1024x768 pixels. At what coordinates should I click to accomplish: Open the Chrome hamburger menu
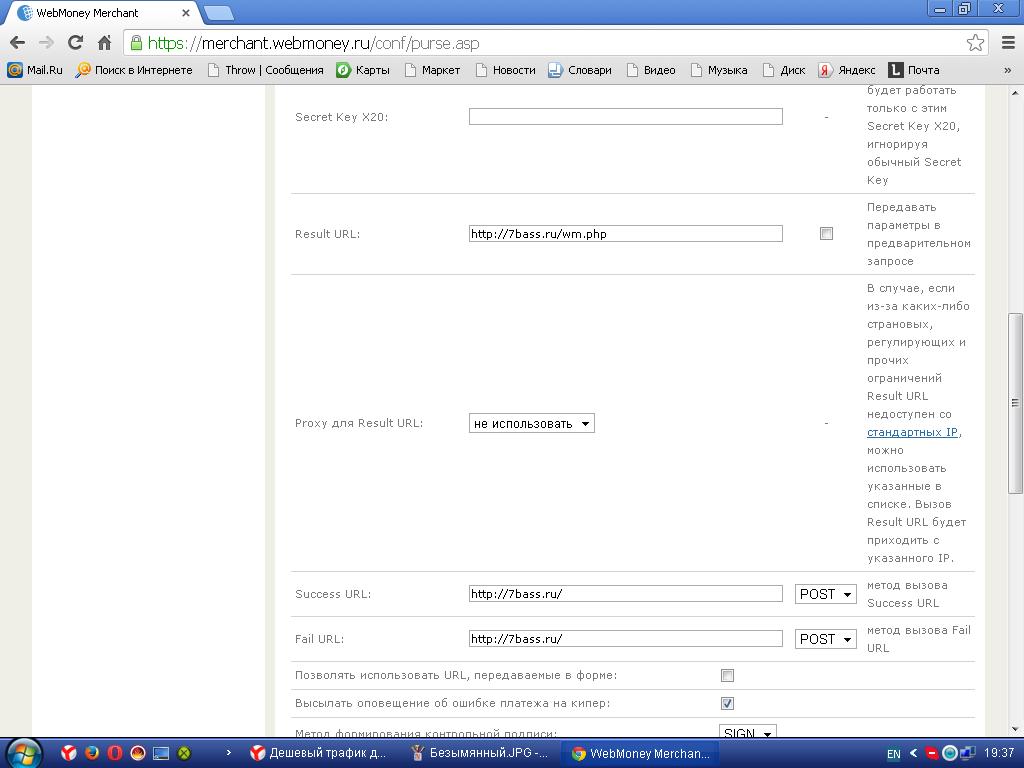(x=1005, y=42)
